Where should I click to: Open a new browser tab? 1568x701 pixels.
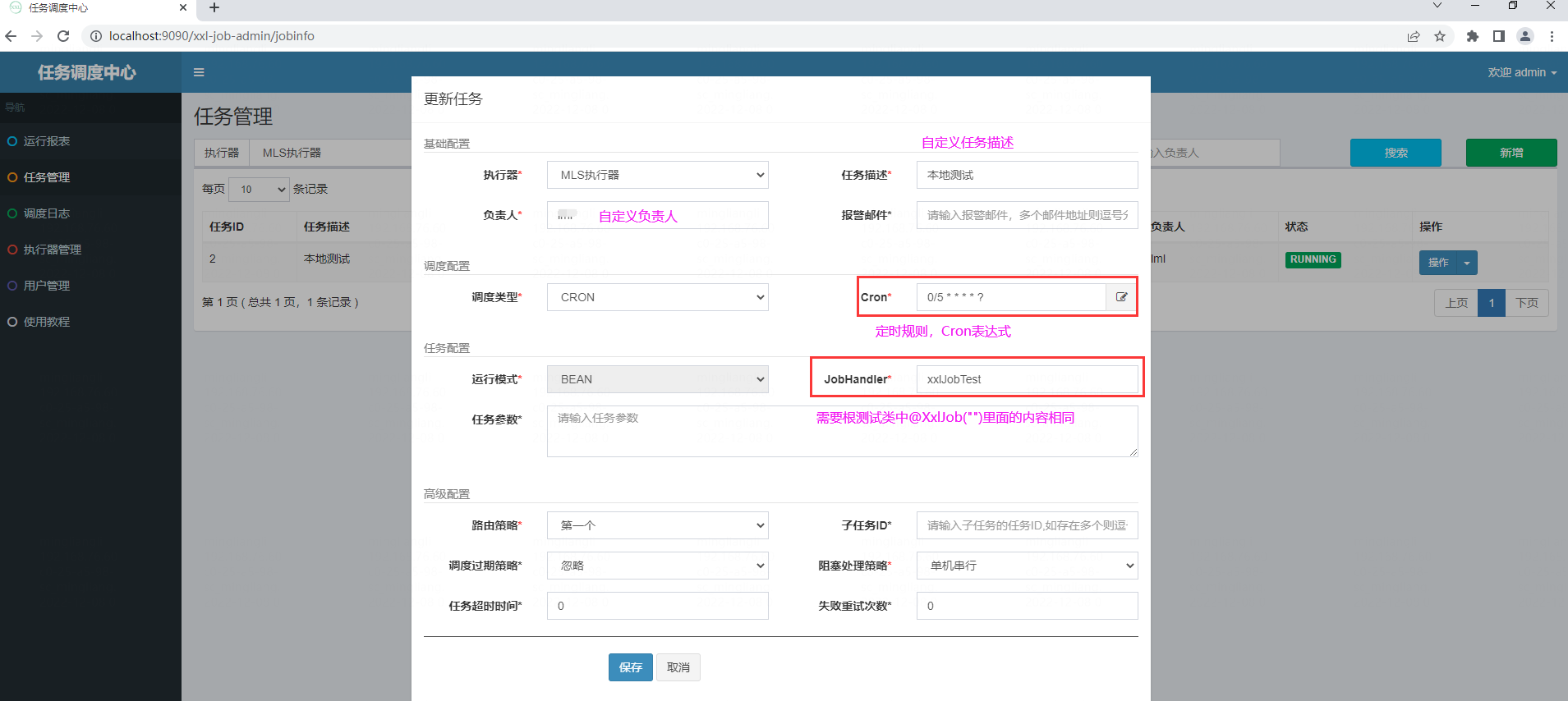point(214,8)
